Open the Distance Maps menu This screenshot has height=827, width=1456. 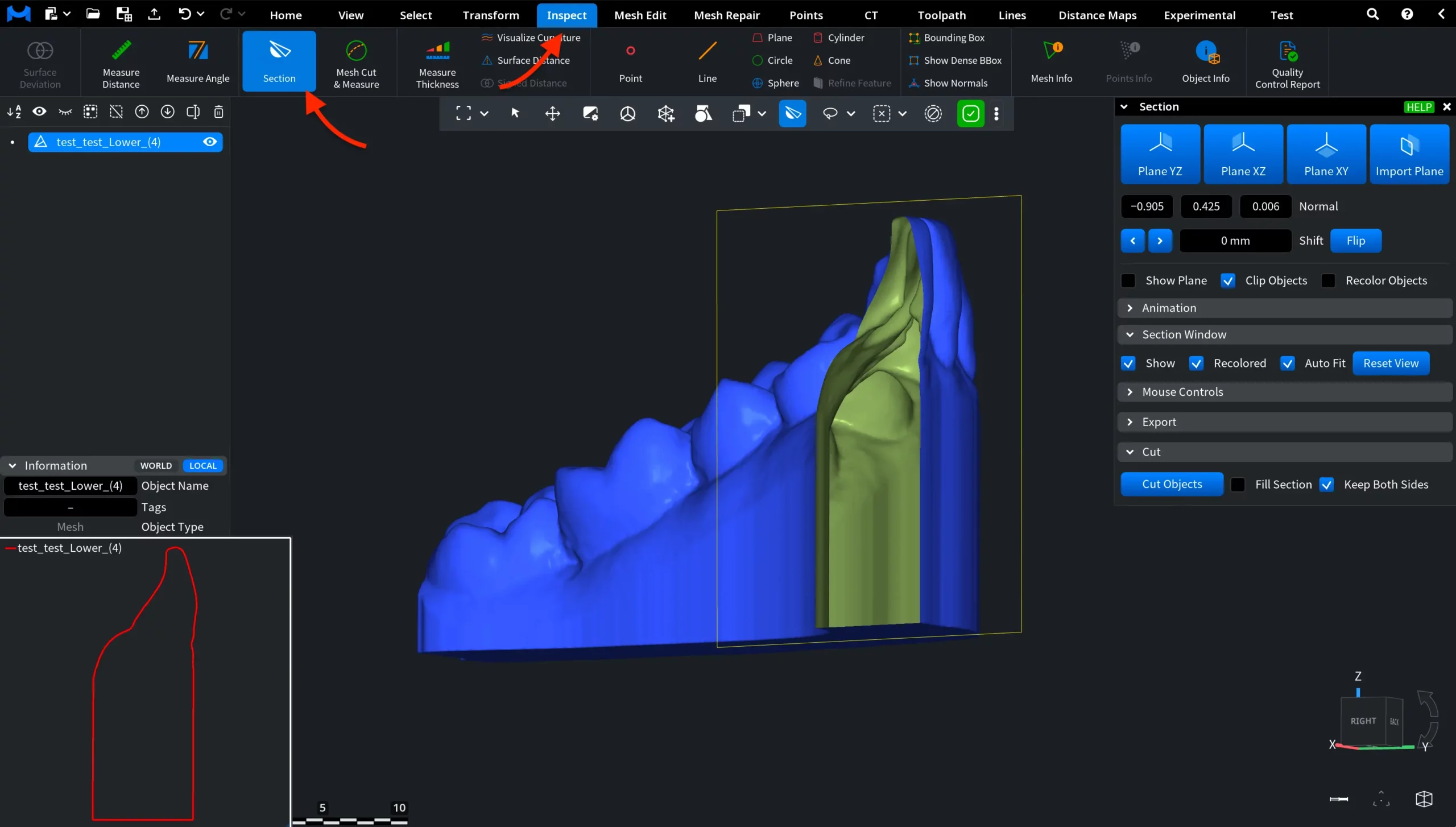pos(1097,15)
